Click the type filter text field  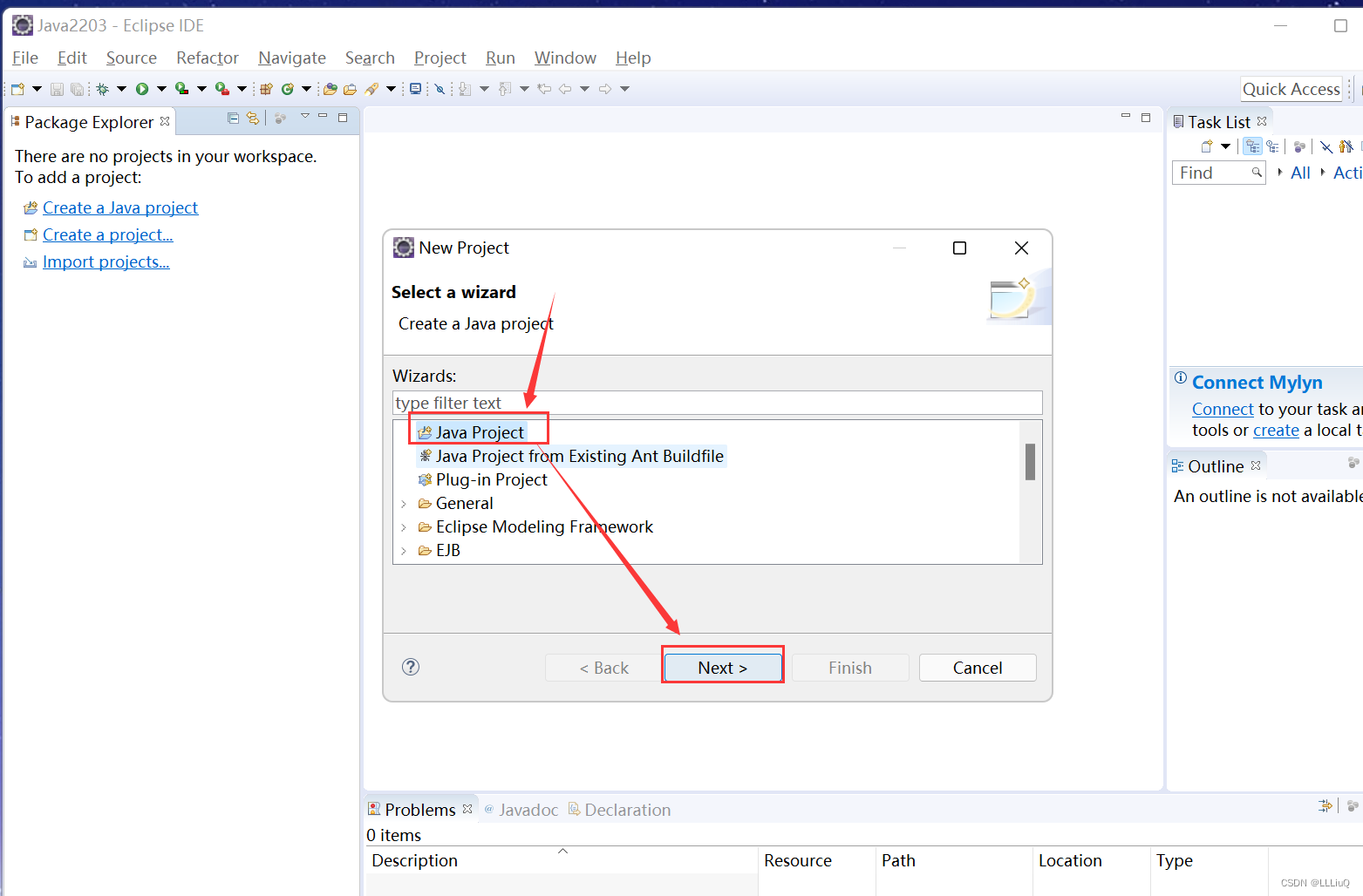click(x=718, y=403)
